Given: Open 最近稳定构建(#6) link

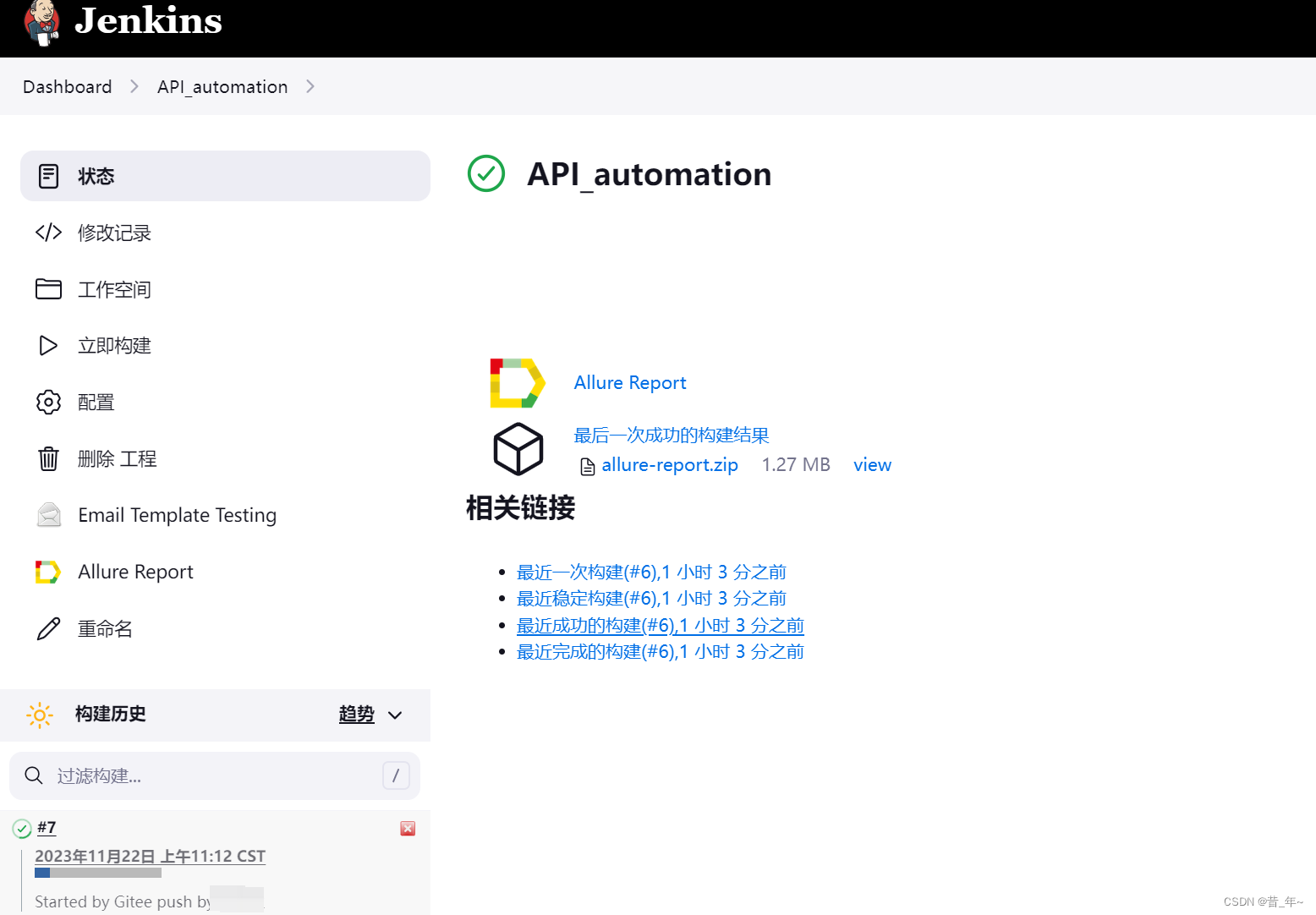Looking at the screenshot, I should point(651,599).
